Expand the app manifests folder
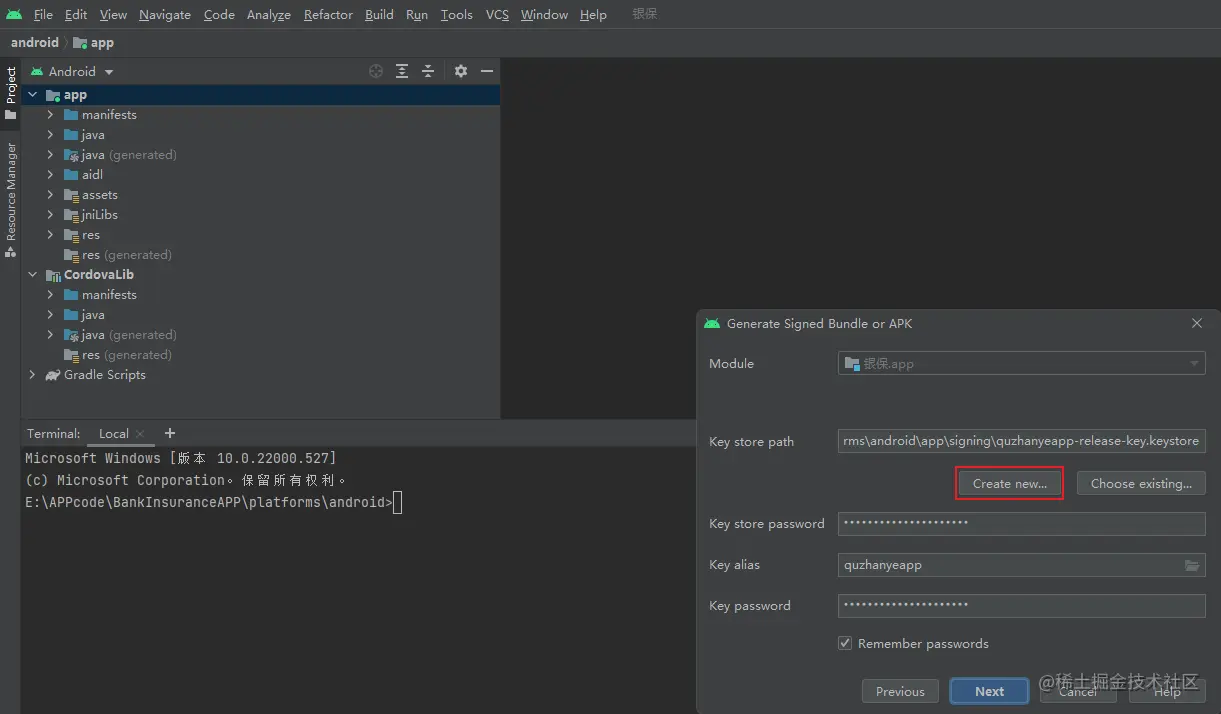The height and width of the screenshot is (714, 1221). point(50,115)
